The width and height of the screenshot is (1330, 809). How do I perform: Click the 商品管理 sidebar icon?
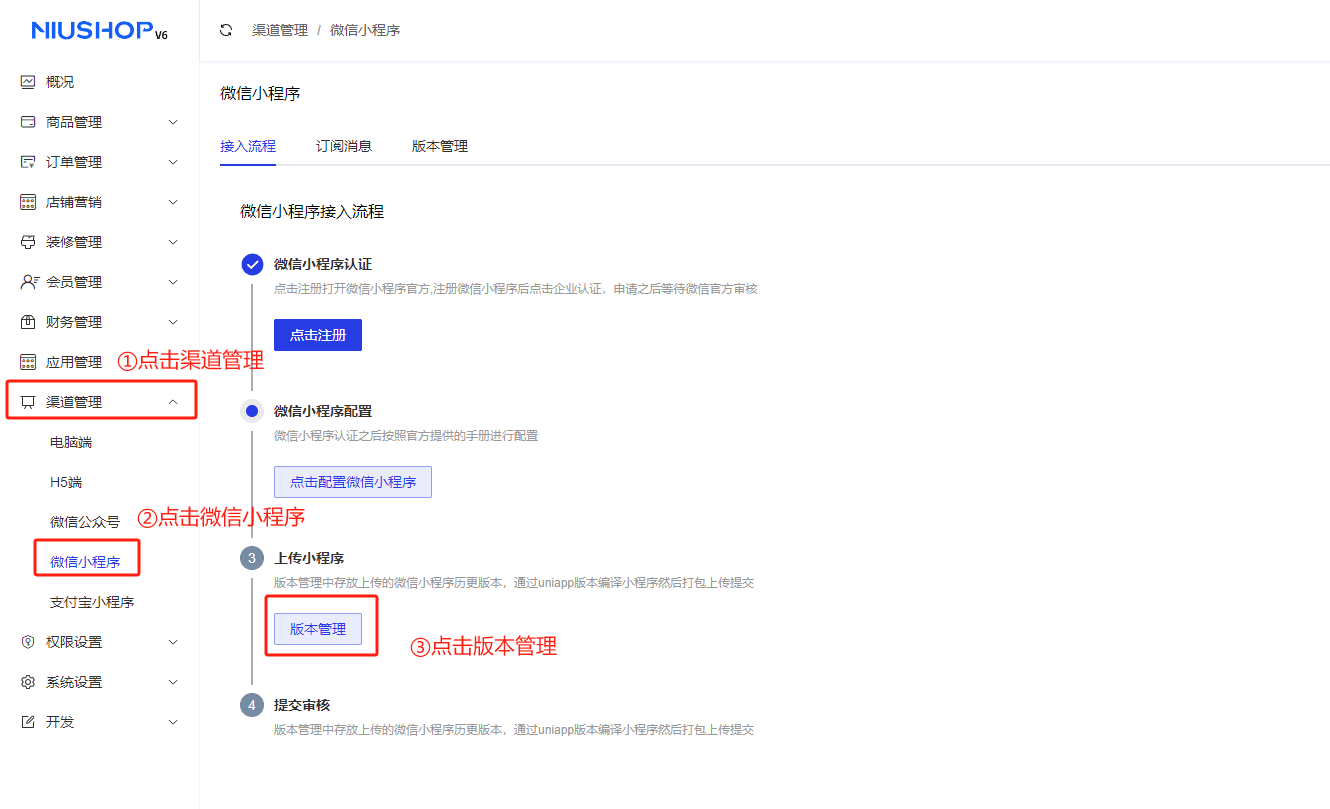pyautogui.click(x=28, y=122)
